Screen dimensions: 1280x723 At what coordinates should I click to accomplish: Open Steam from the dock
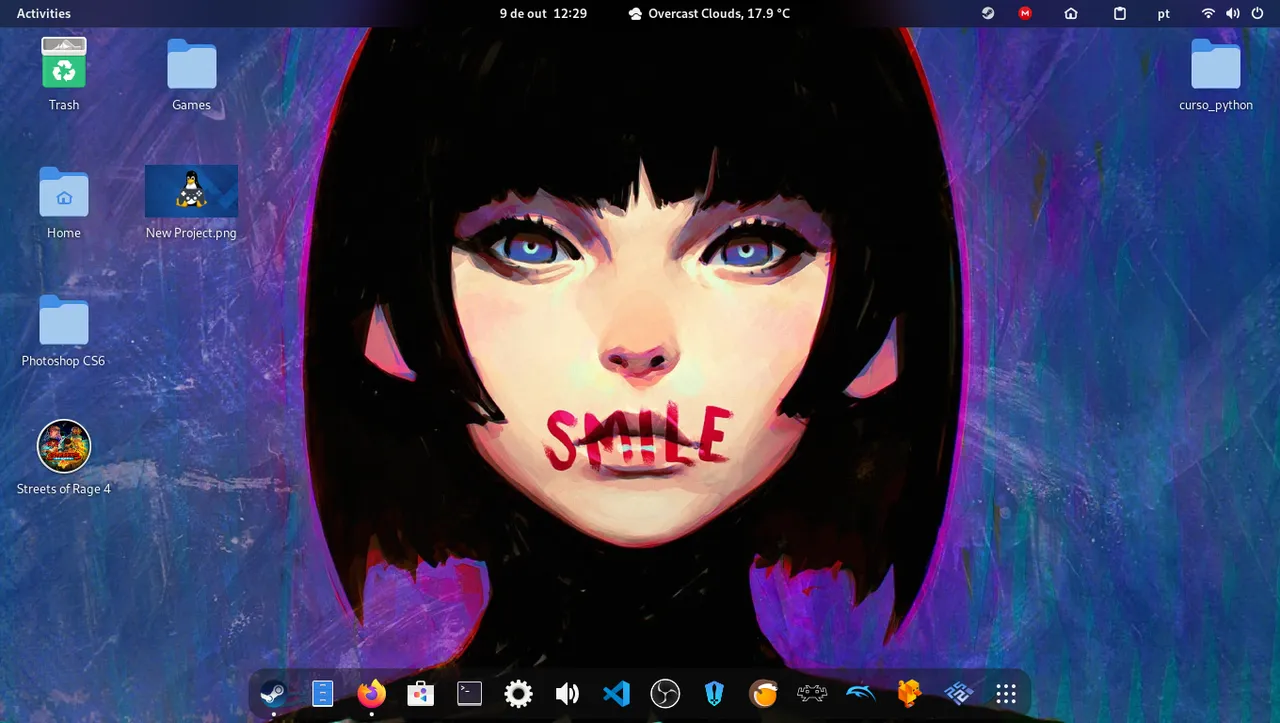click(273, 693)
